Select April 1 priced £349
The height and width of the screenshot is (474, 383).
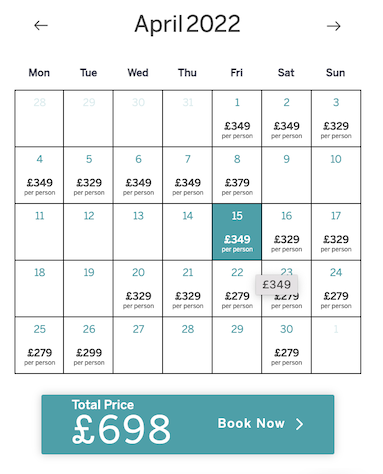click(x=237, y=118)
